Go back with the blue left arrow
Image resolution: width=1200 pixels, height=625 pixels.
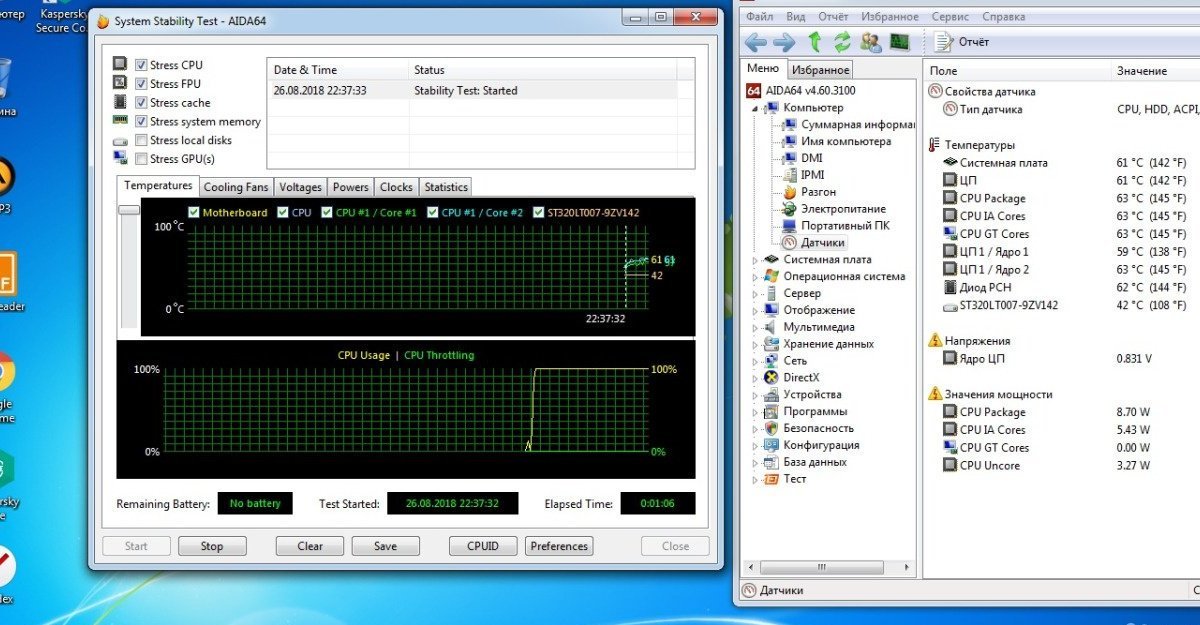click(x=756, y=42)
